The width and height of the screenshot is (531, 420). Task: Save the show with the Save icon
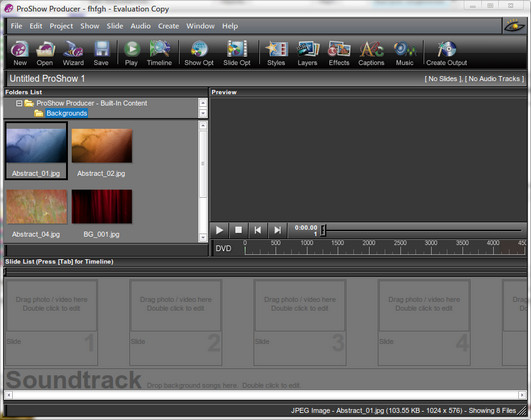click(x=101, y=53)
